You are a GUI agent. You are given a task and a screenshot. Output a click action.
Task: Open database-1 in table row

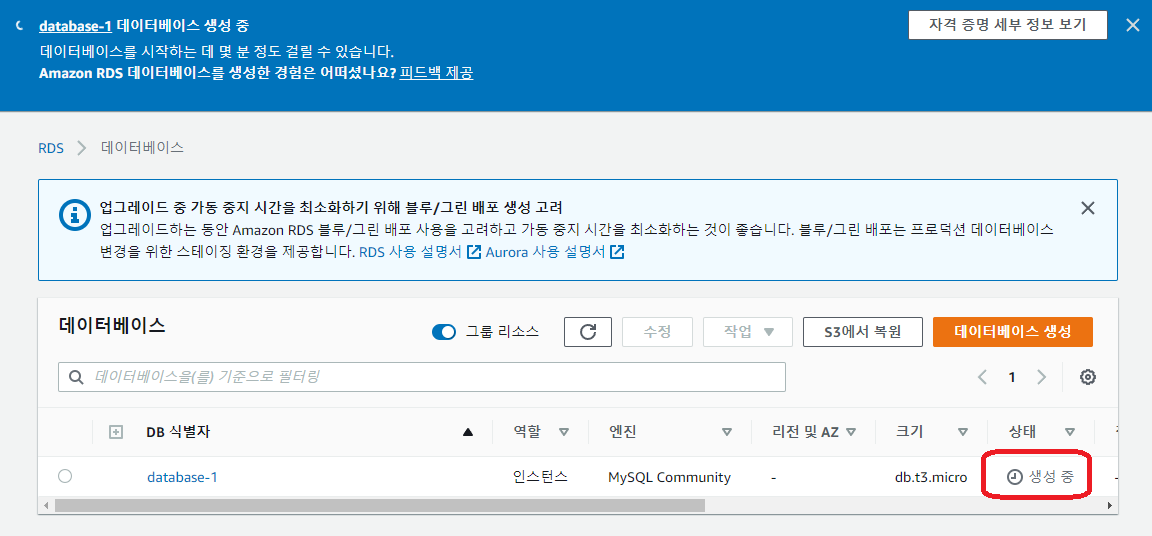click(182, 477)
